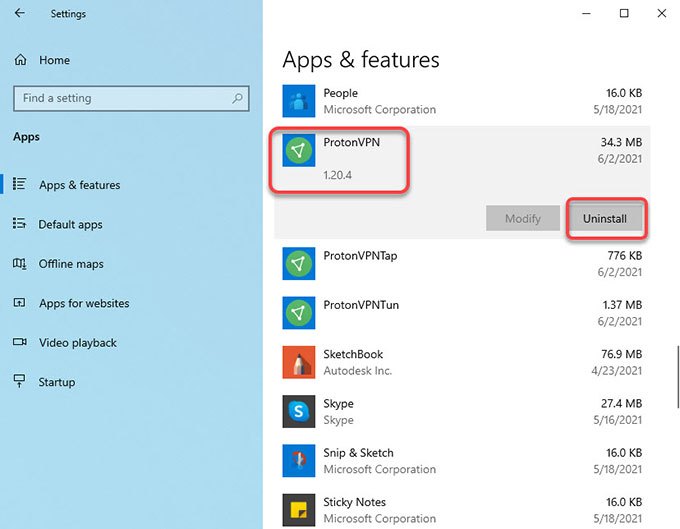Image resolution: width=680 pixels, height=529 pixels.
Task: Click the 776 KB size value
Action: pos(624,256)
